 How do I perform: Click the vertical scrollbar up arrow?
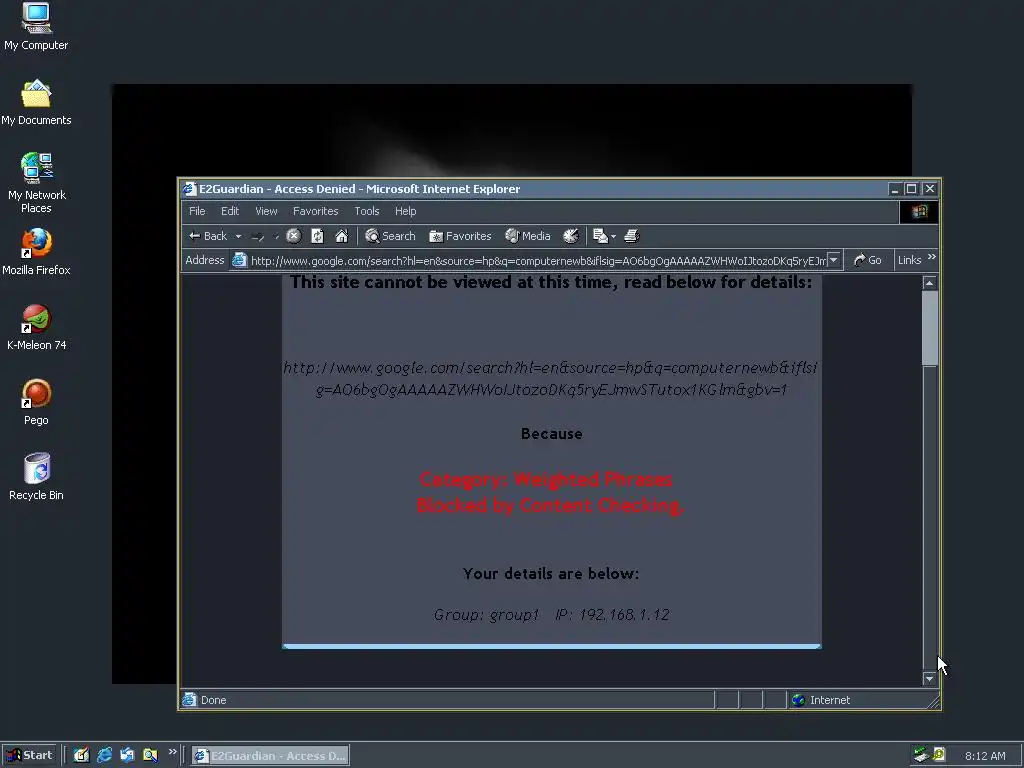coord(929,283)
